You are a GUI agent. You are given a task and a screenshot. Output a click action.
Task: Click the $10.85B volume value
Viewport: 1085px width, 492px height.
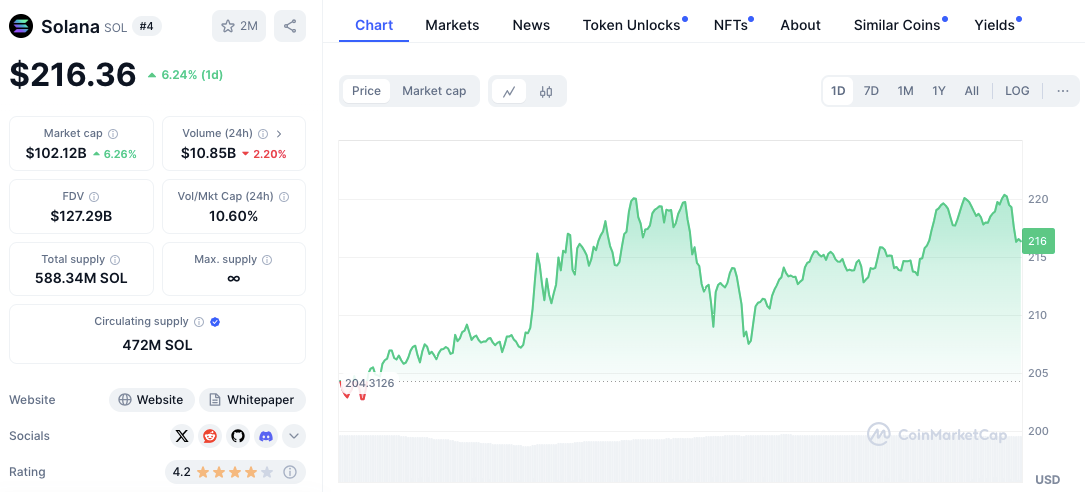(208, 154)
